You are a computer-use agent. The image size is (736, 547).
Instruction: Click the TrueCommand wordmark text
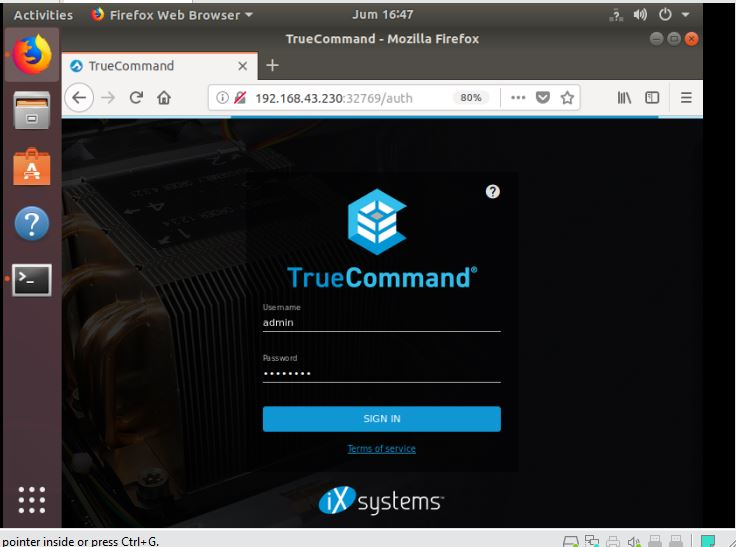click(382, 277)
